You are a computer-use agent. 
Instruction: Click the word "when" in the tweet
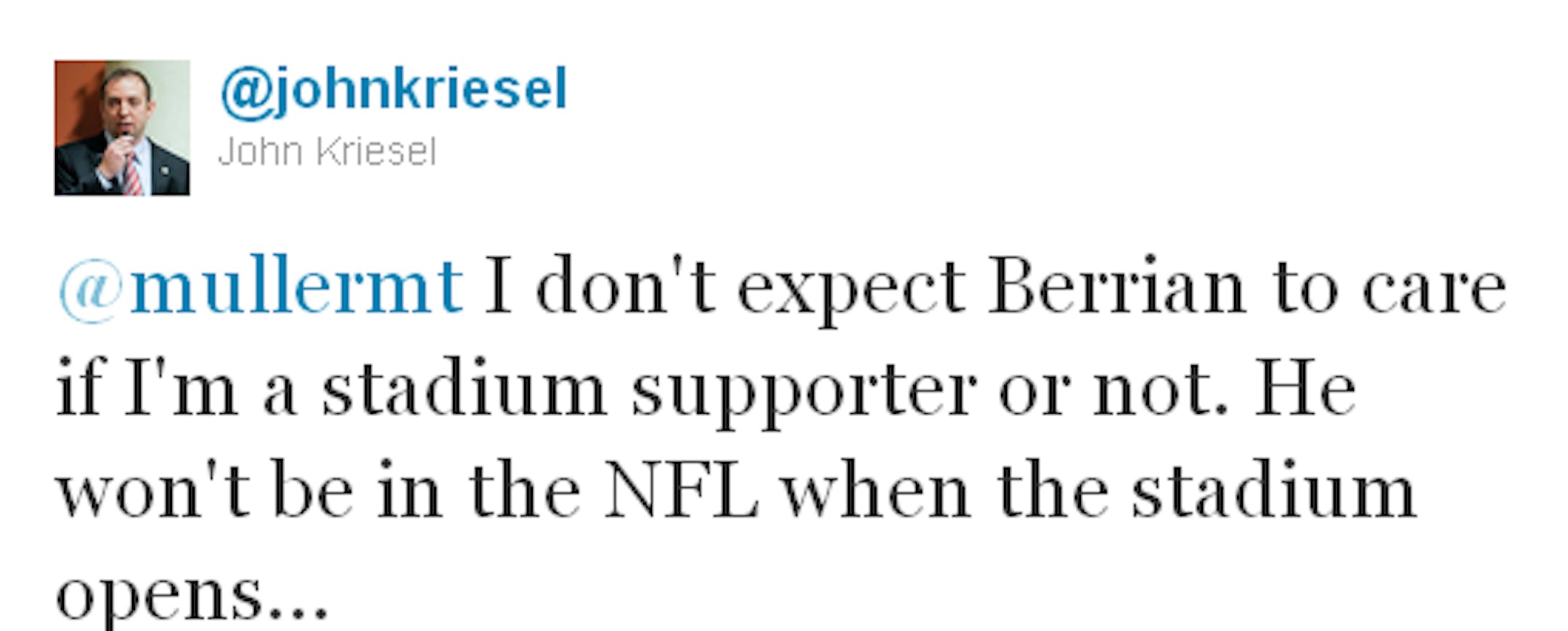[876, 491]
